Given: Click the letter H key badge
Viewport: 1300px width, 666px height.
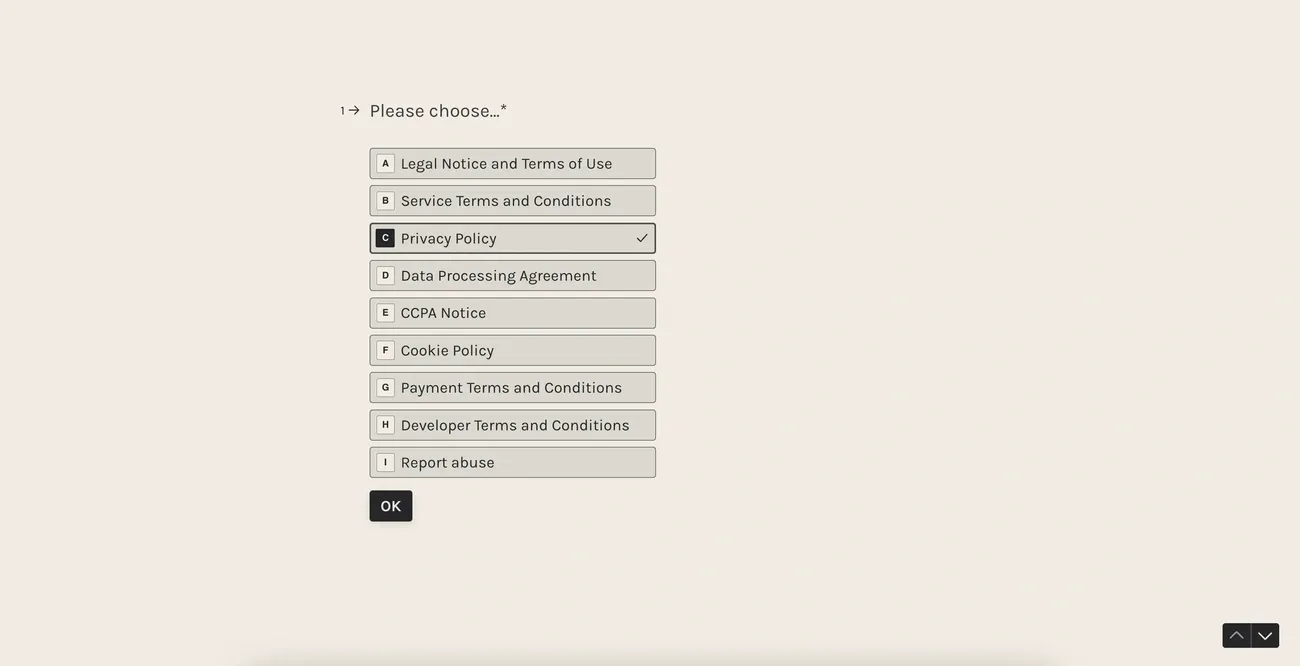Looking at the screenshot, I should [385, 425].
